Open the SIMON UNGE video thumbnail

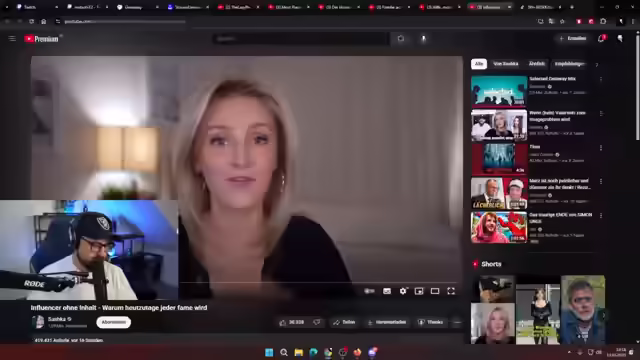499,227
